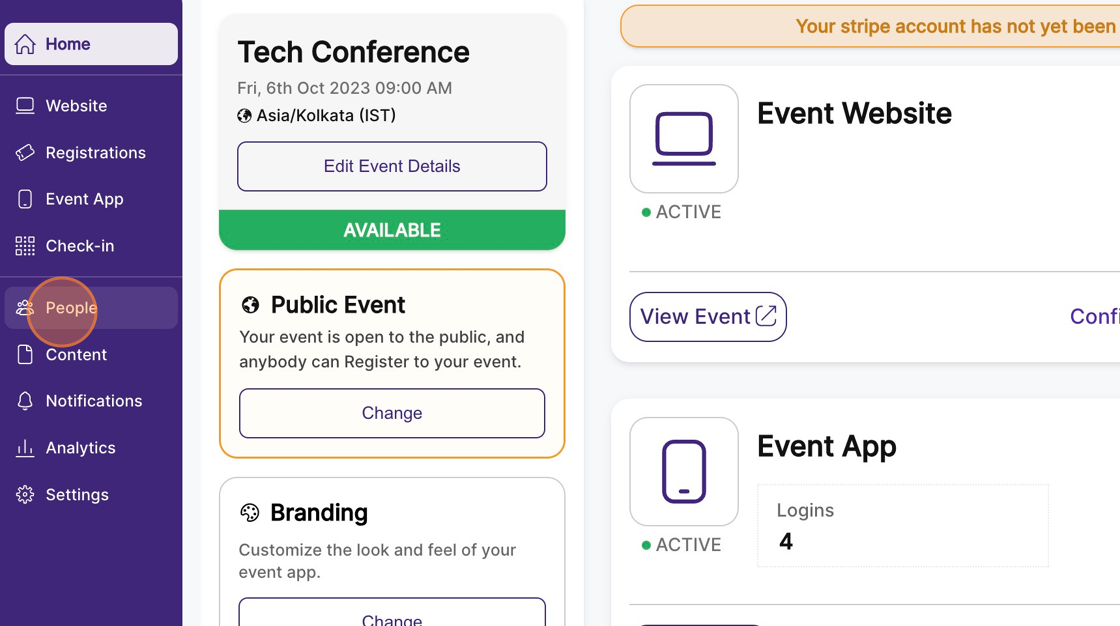Click the Analytics bar chart icon
1120x626 pixels.
(x=25, y=448)
